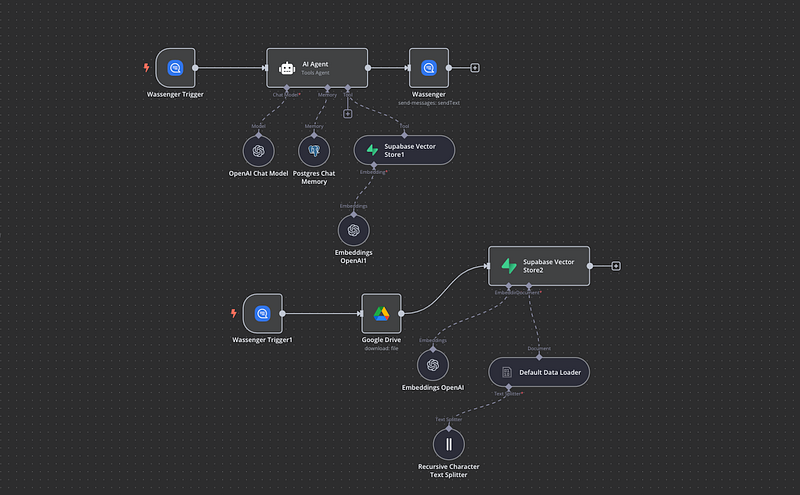Click the Wassenger sendText node
The image size is (800, 495).
(429, 68)
